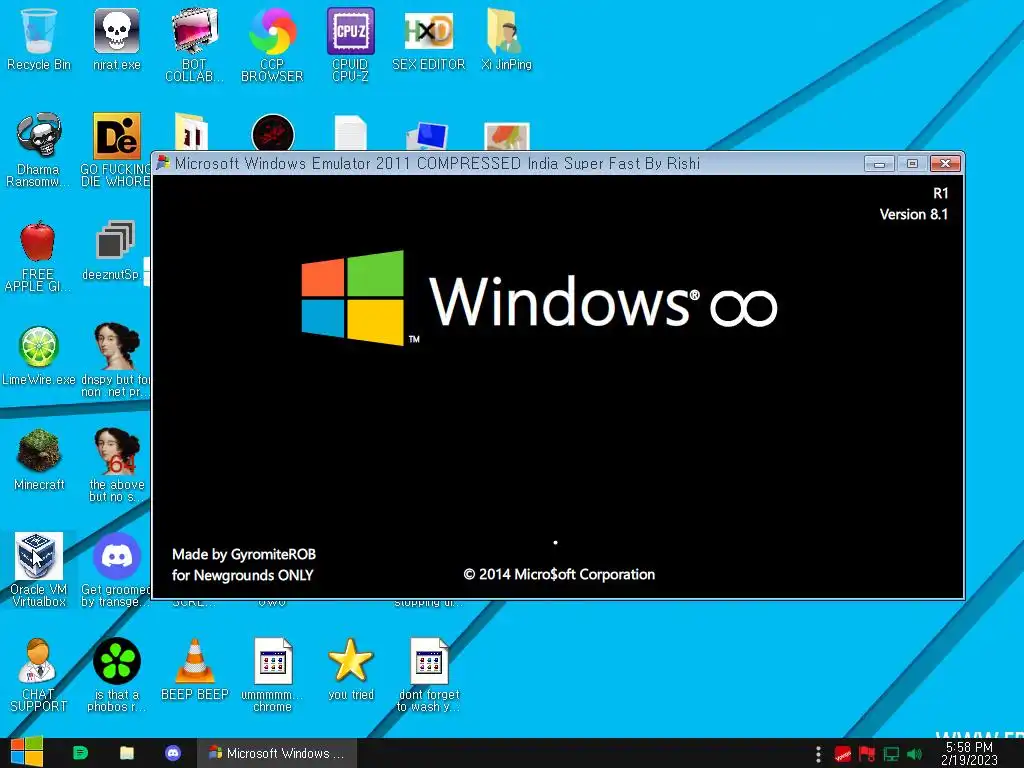Show hidden tray icons via three dots

(x=818, y=754)
